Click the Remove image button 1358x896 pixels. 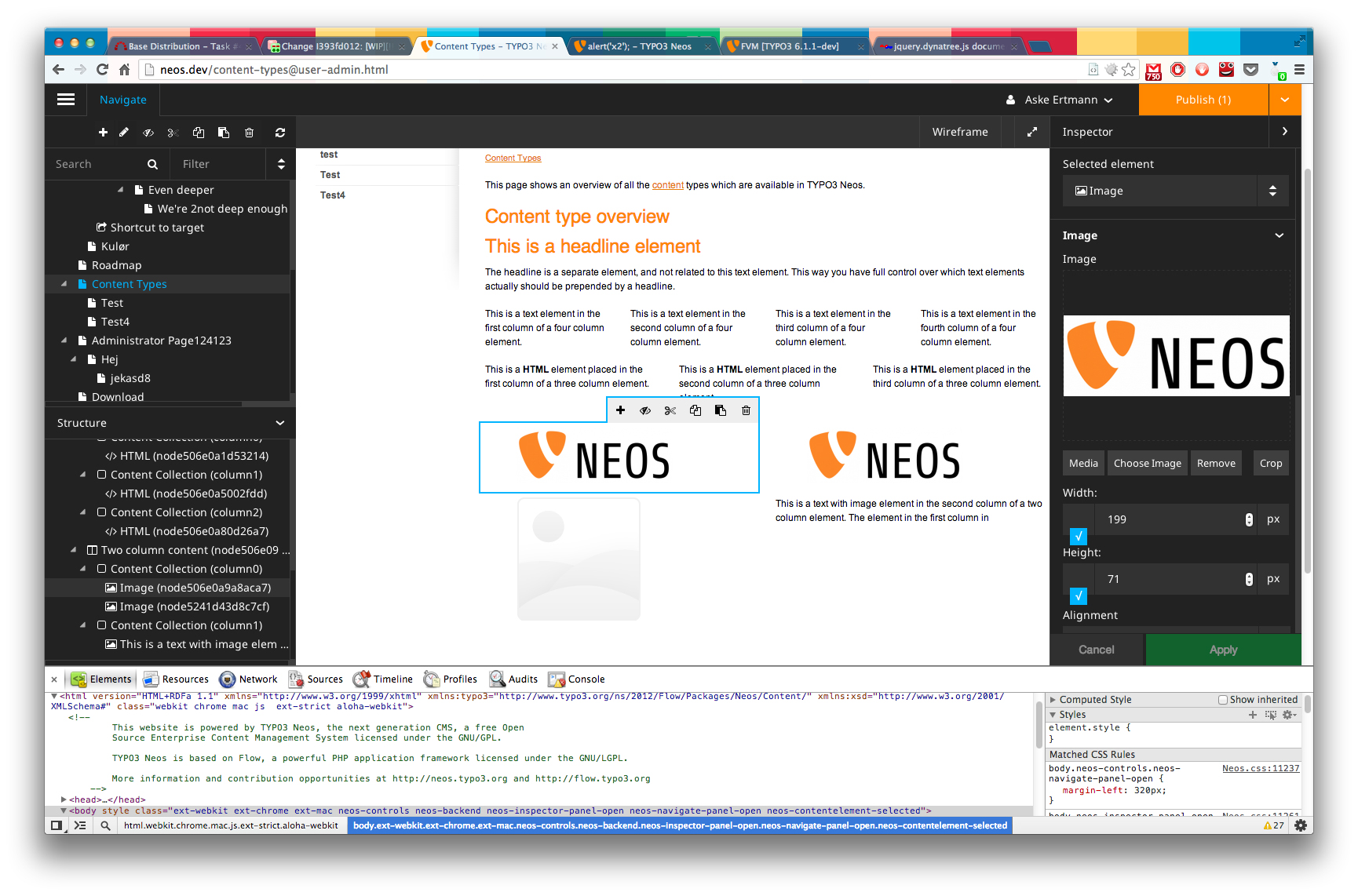[x=1216, y=463]
